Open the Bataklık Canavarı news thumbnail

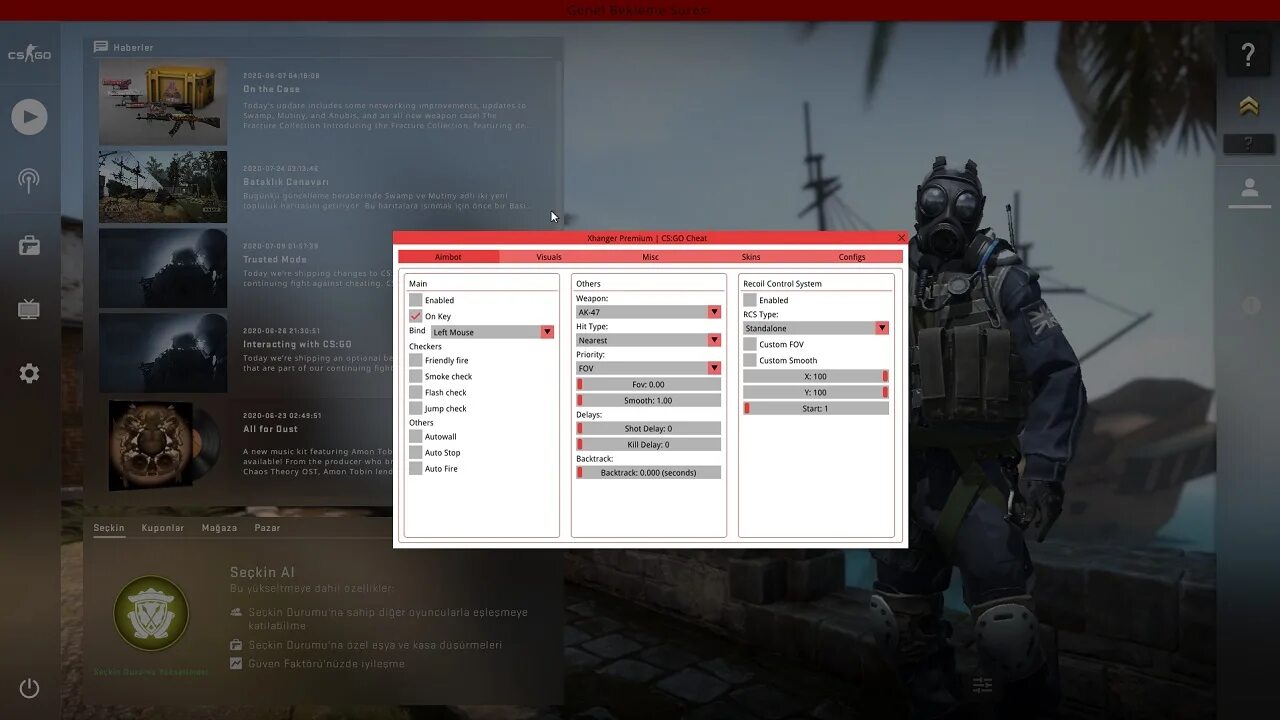click(x=163, y=187)
